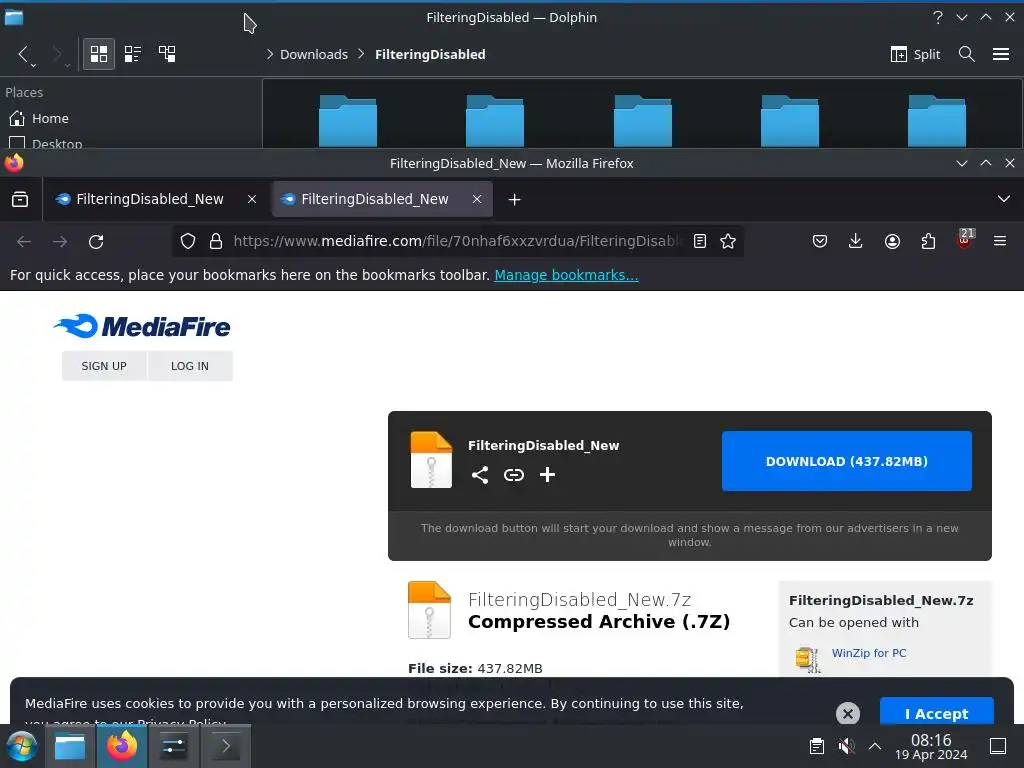Open Firefox application menu
The height and width of the screenshot is (768, 1024).
click(1000, 242)
